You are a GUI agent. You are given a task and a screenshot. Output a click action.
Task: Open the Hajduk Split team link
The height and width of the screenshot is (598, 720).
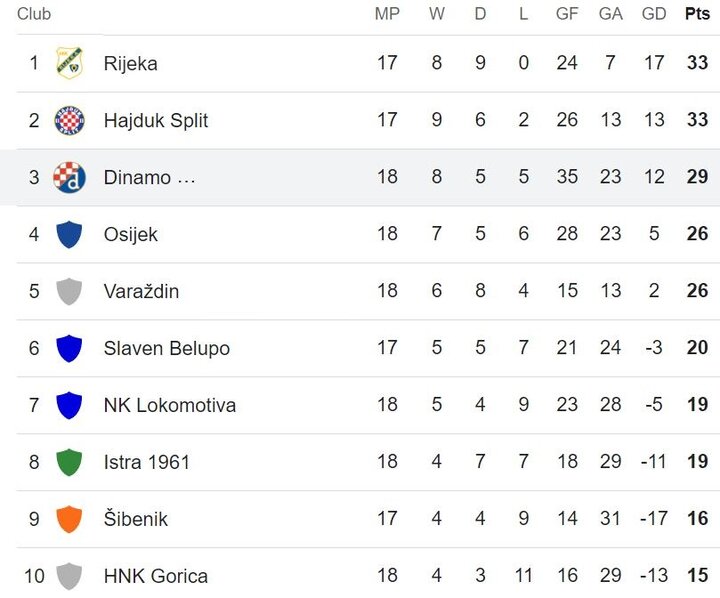(155, 120)
